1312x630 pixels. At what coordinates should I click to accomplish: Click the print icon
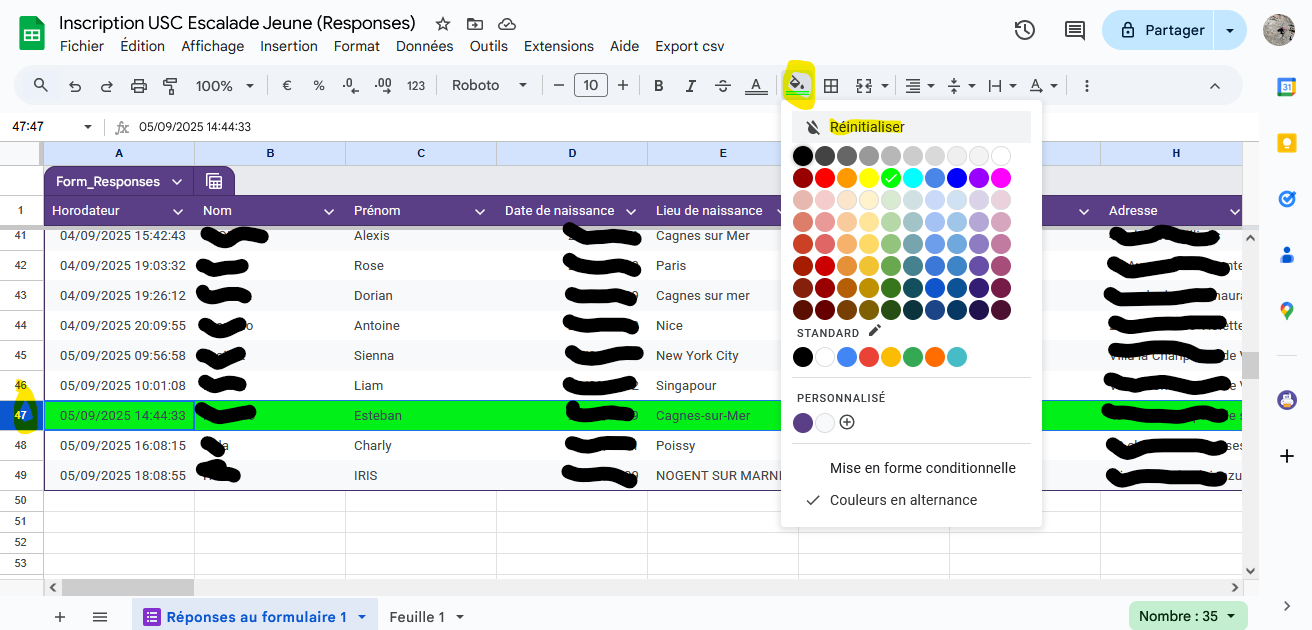pyautogui.click(x=139, y=86)
